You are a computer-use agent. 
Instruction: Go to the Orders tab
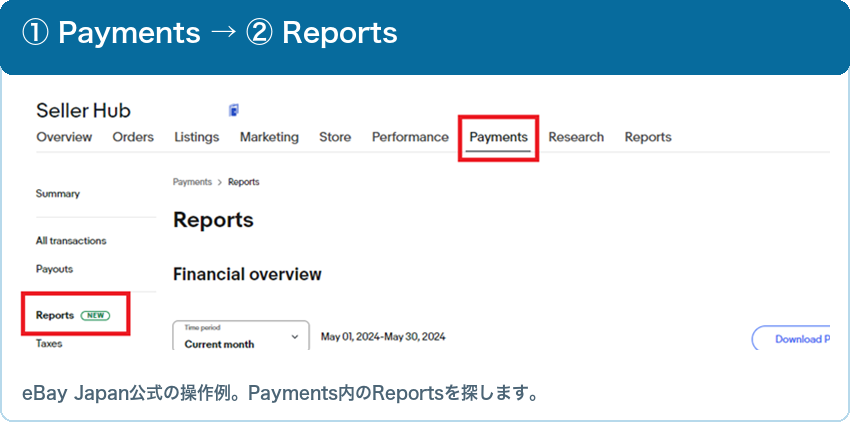pos(133,137)
